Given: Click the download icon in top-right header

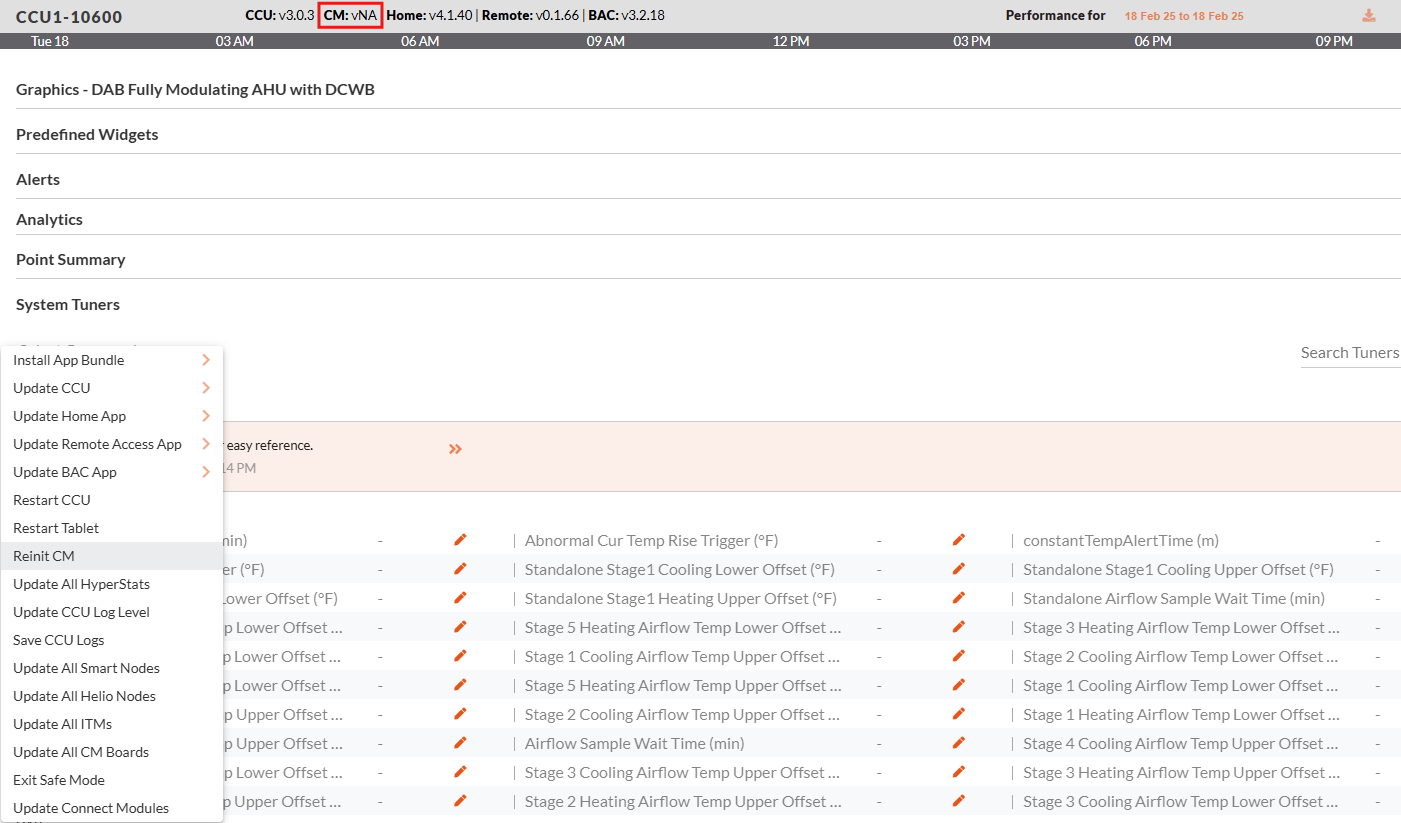Looking at the screenshot, I should tap(1368, 15).
